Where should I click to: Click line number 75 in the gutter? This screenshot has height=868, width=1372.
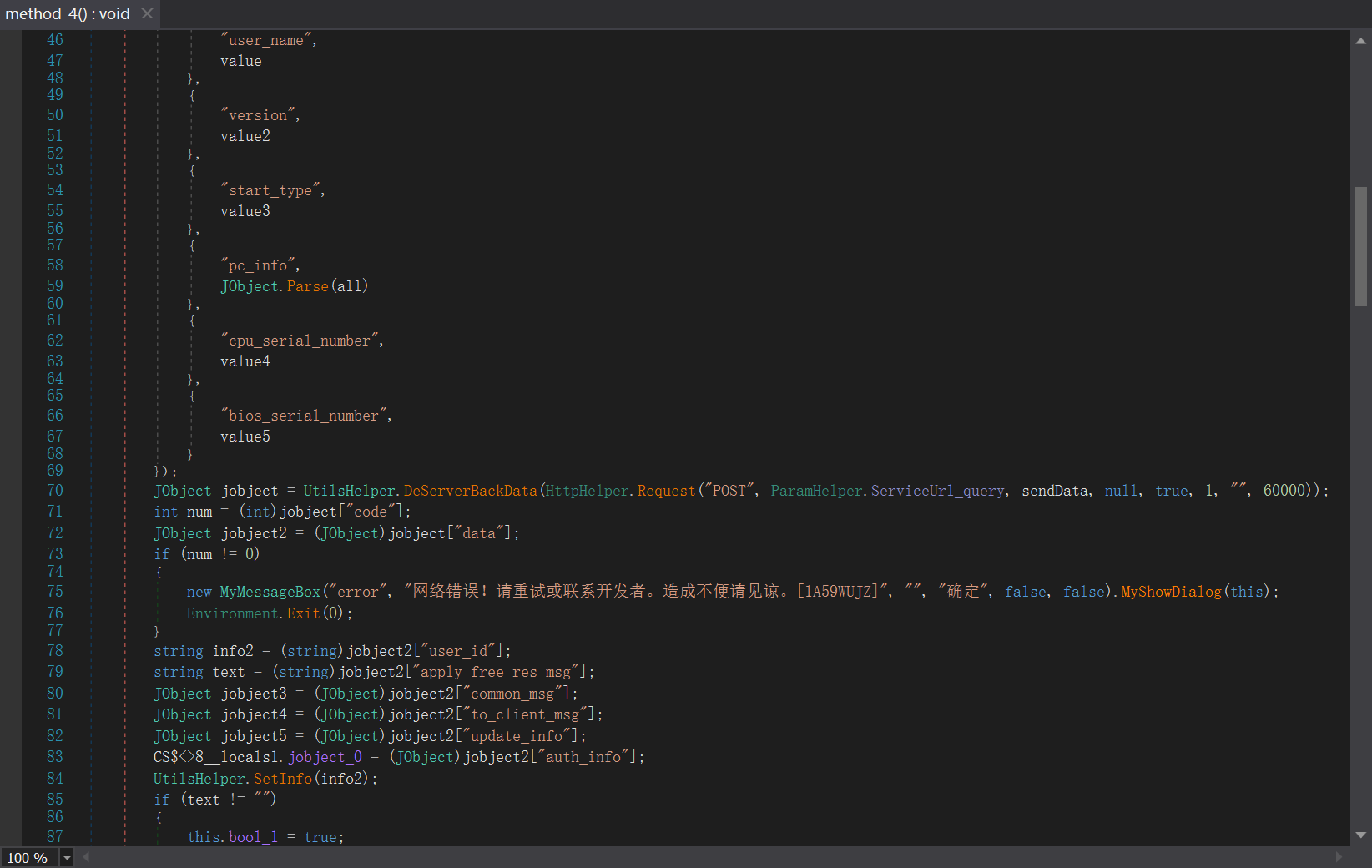point(55,592)
